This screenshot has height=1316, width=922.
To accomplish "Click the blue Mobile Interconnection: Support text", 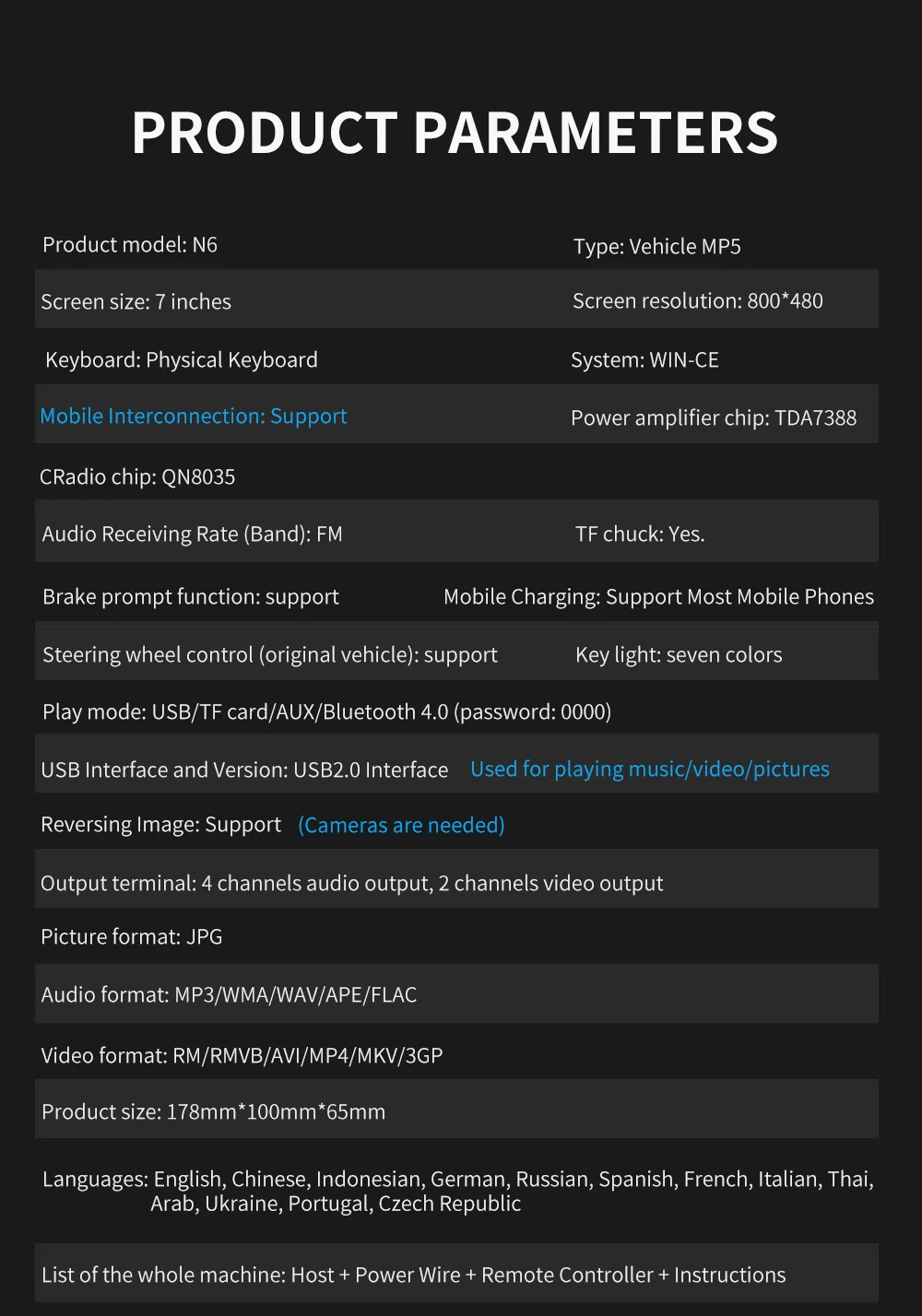I will coord(194,417).
